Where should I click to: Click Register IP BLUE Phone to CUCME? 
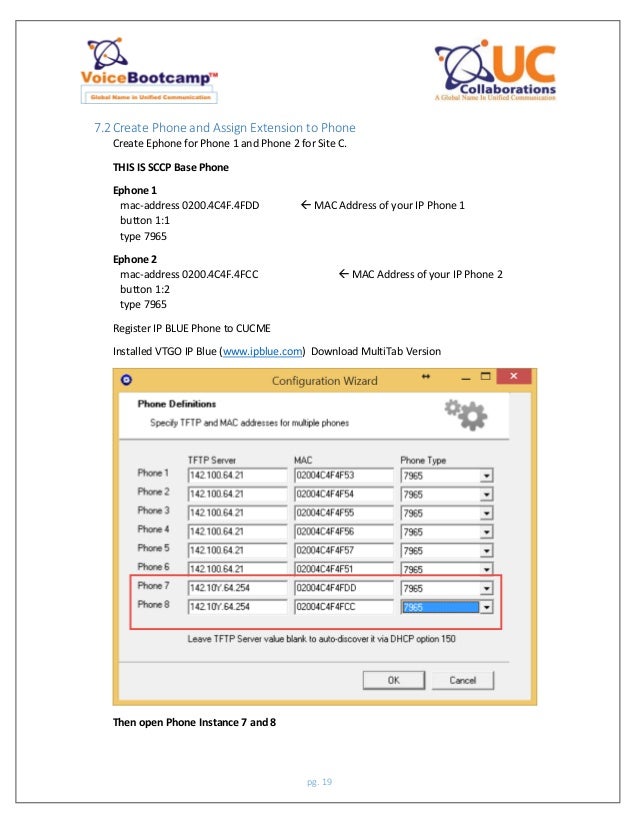tap(191, 328)
